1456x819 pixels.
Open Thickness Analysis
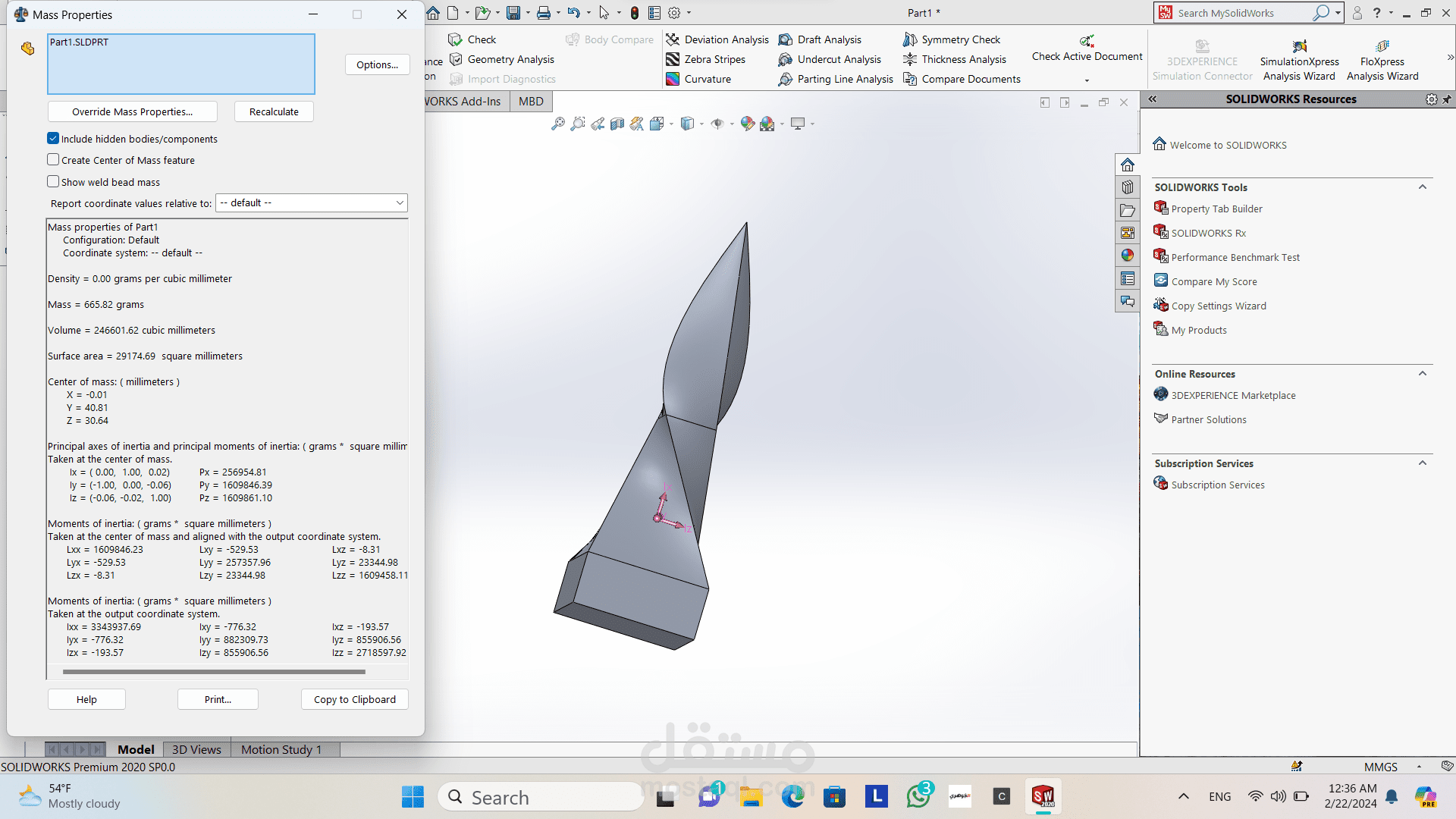point(955,59)
